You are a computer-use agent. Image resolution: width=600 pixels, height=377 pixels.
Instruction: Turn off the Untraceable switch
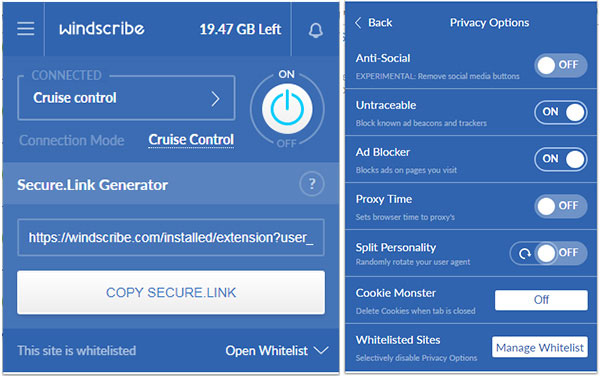tap(561, 112)
